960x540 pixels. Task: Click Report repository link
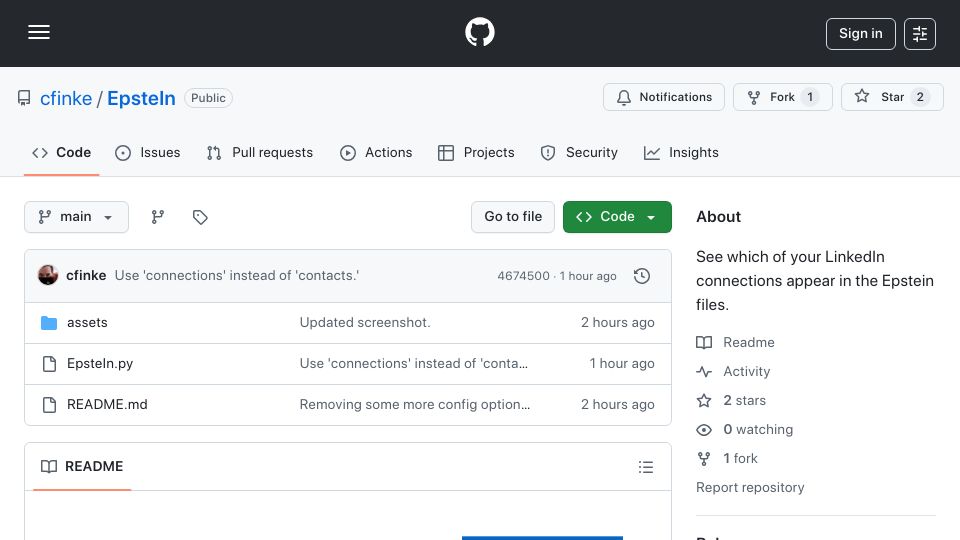[750, 487]
